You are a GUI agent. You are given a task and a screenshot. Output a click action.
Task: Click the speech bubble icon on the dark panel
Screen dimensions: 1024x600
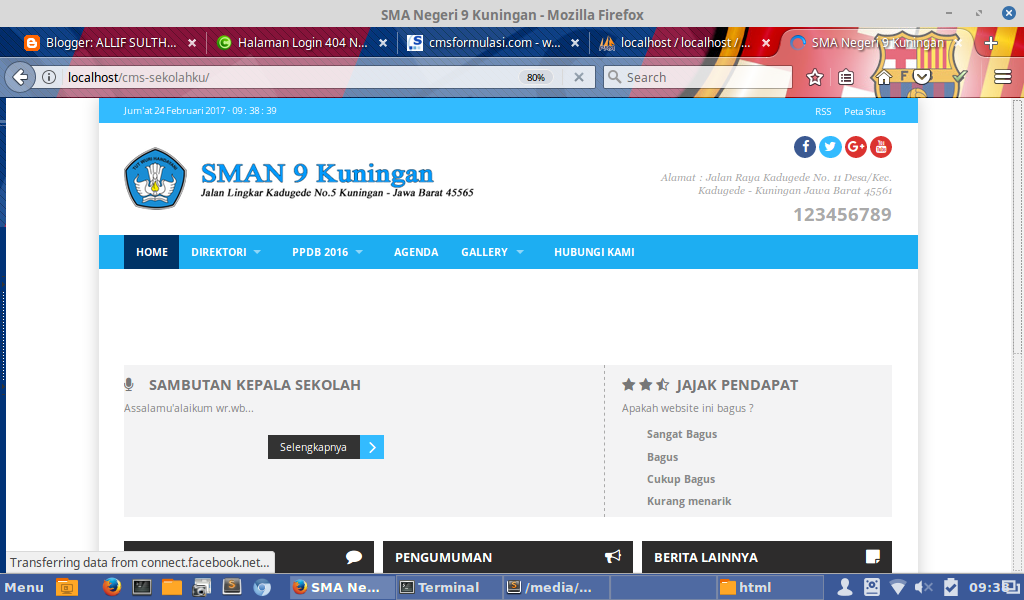coord(353,556)
